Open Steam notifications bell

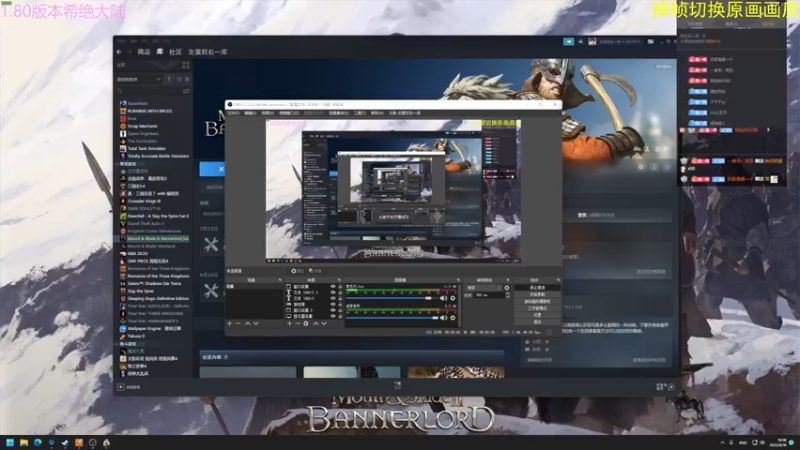581,41
